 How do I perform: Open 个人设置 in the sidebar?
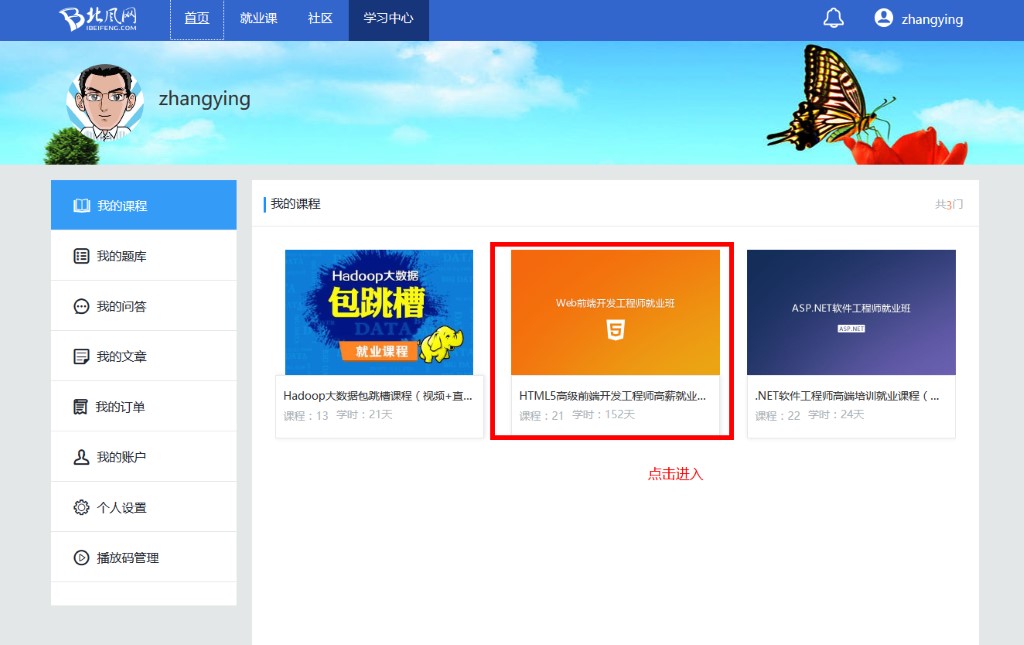click(x=144, y=507)
